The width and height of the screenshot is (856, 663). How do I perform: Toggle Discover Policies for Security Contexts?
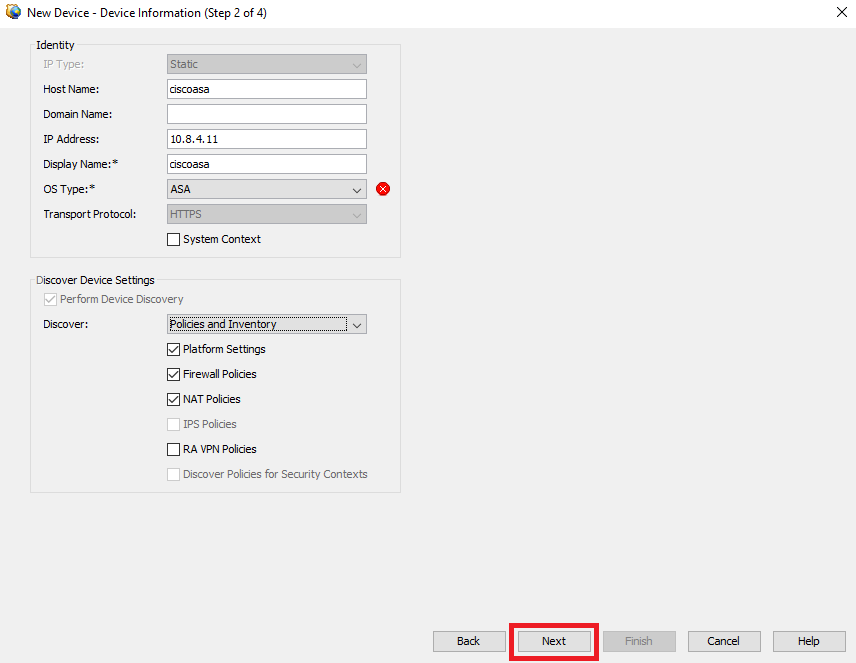pos(173,474)
